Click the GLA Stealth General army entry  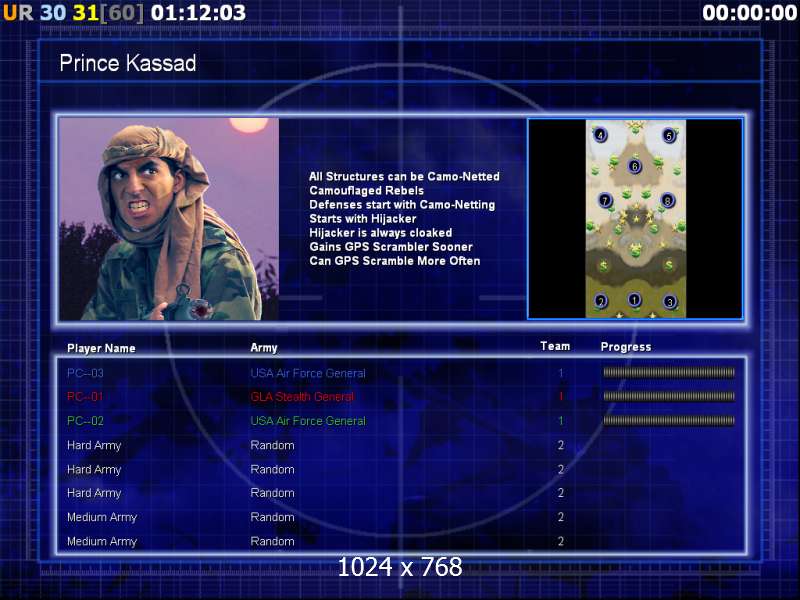[302, 397]
